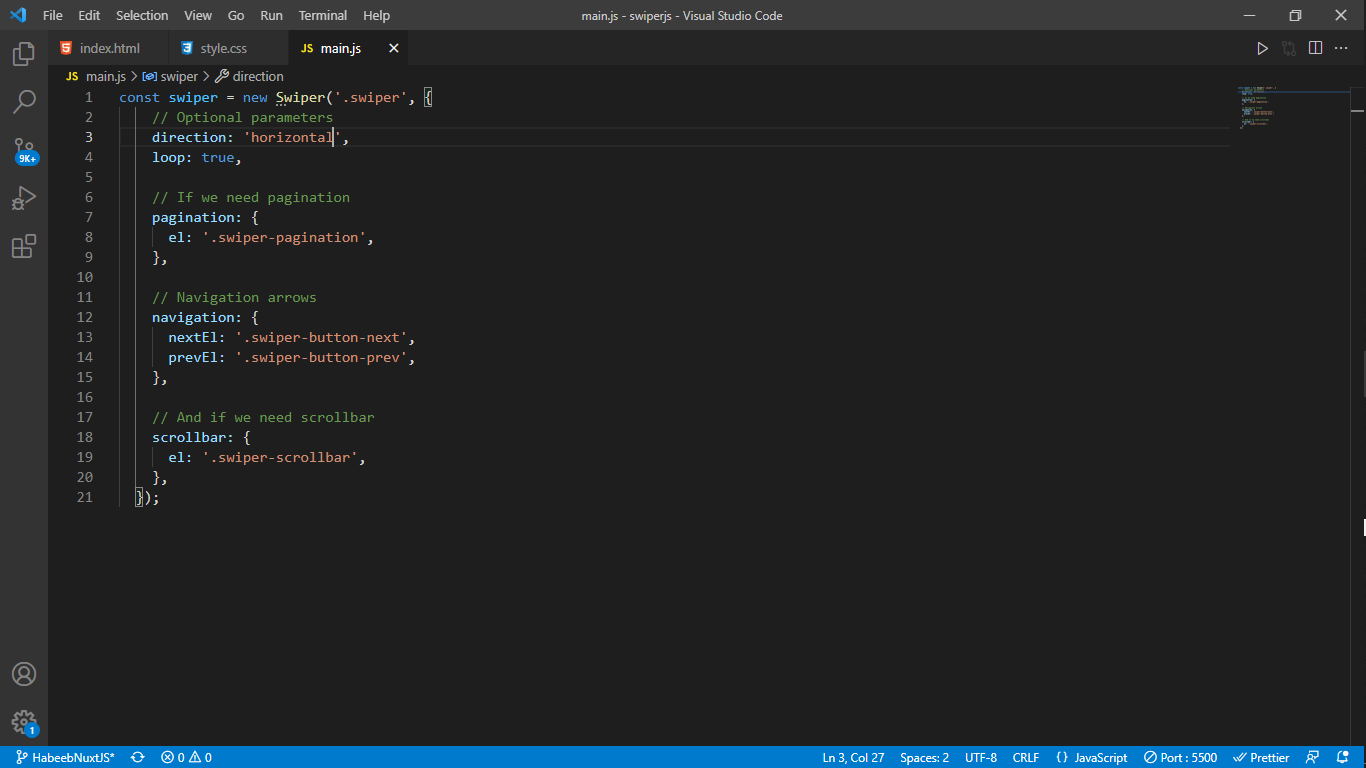Screen dimensions: 1366x768
Task: Switch to the style.css tab
Action: click(x=228, y=48)
